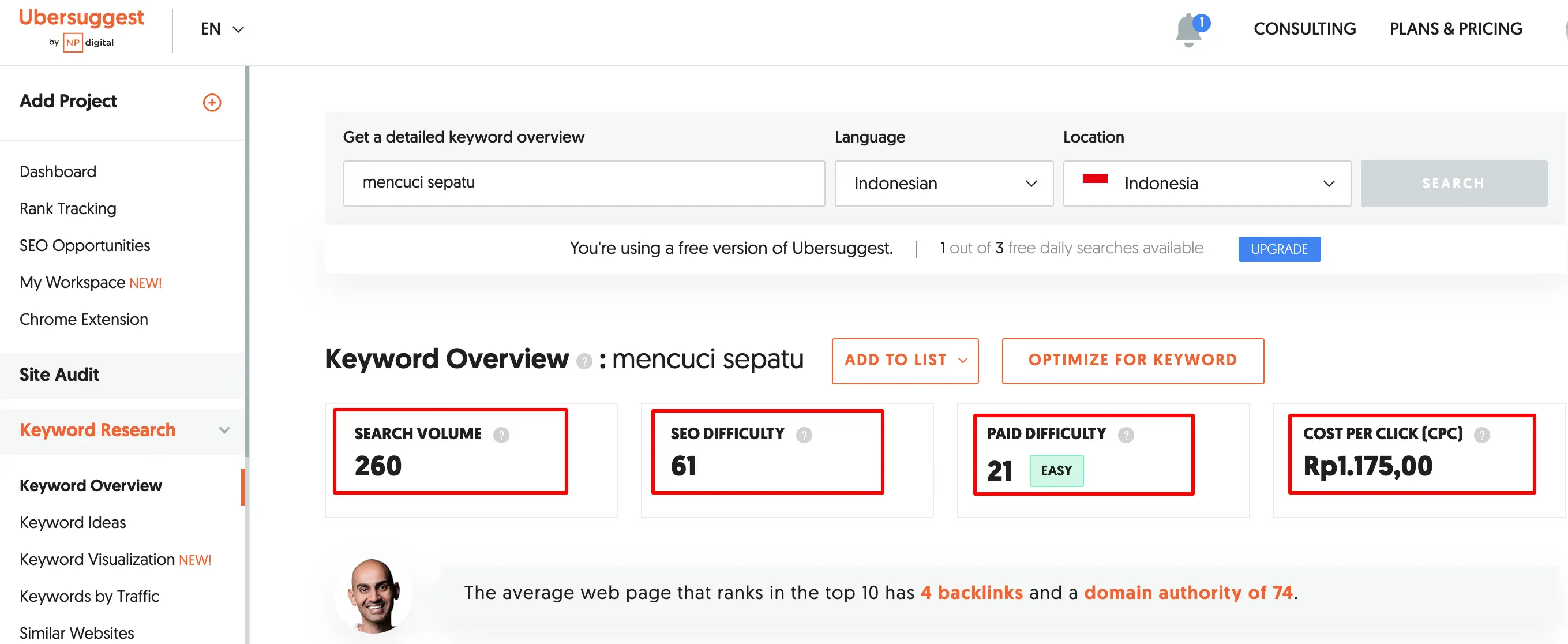Click the SEO Difficulty help icon
Viewport: 1568px width, 644px height.
(804, 435)
